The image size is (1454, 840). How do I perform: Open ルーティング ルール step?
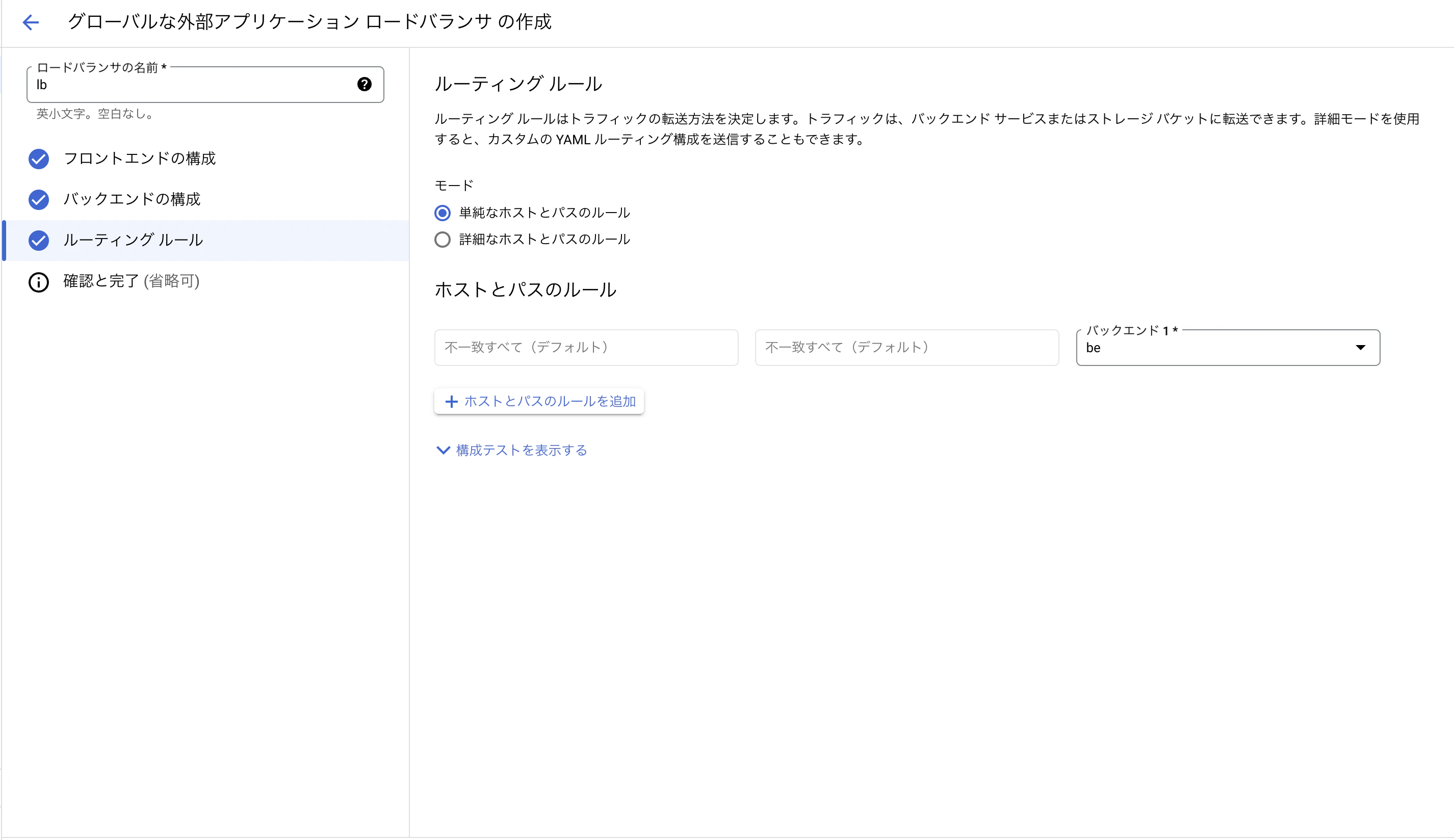[206, 241]
